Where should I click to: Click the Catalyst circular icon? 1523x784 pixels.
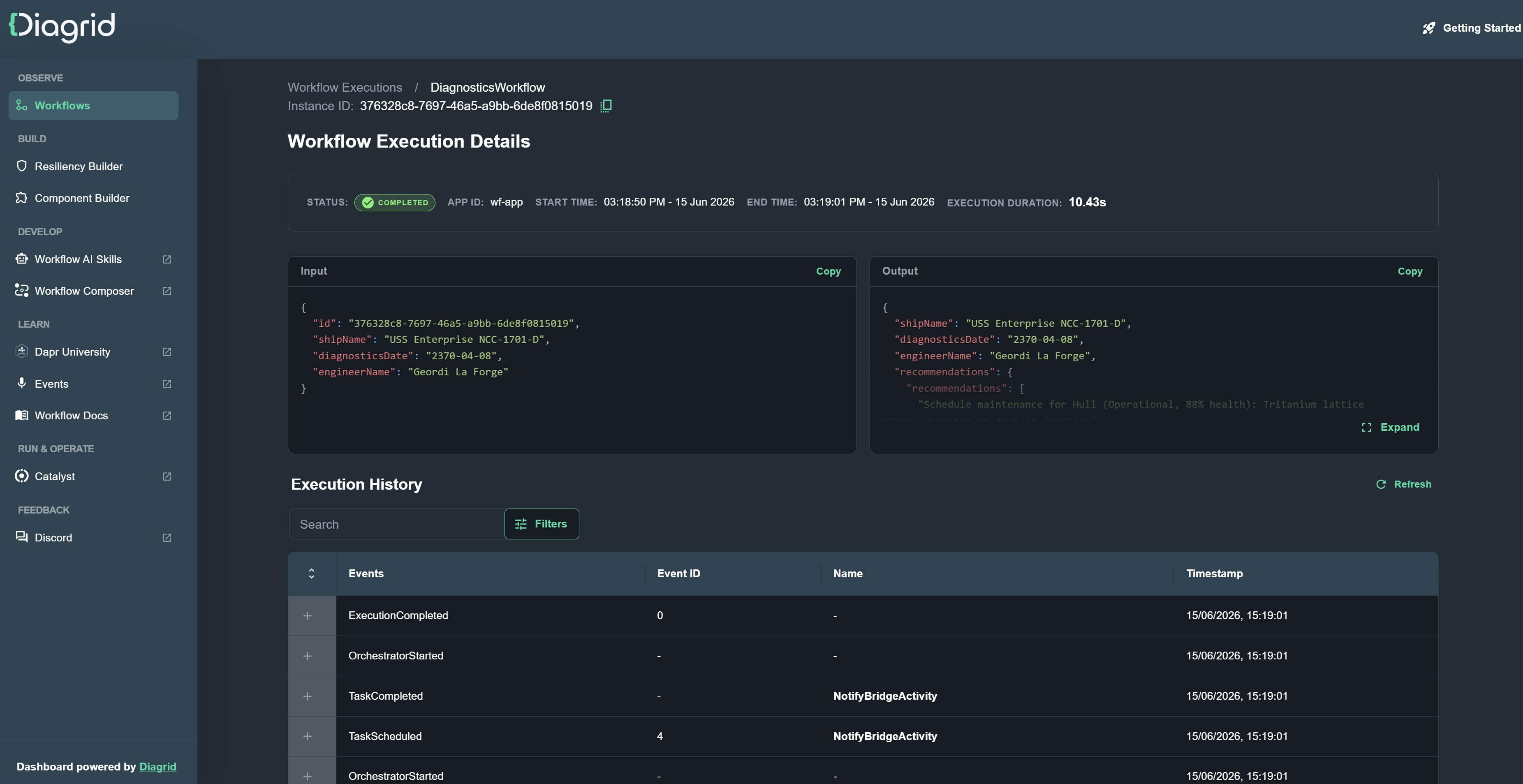tap(22, 476)
